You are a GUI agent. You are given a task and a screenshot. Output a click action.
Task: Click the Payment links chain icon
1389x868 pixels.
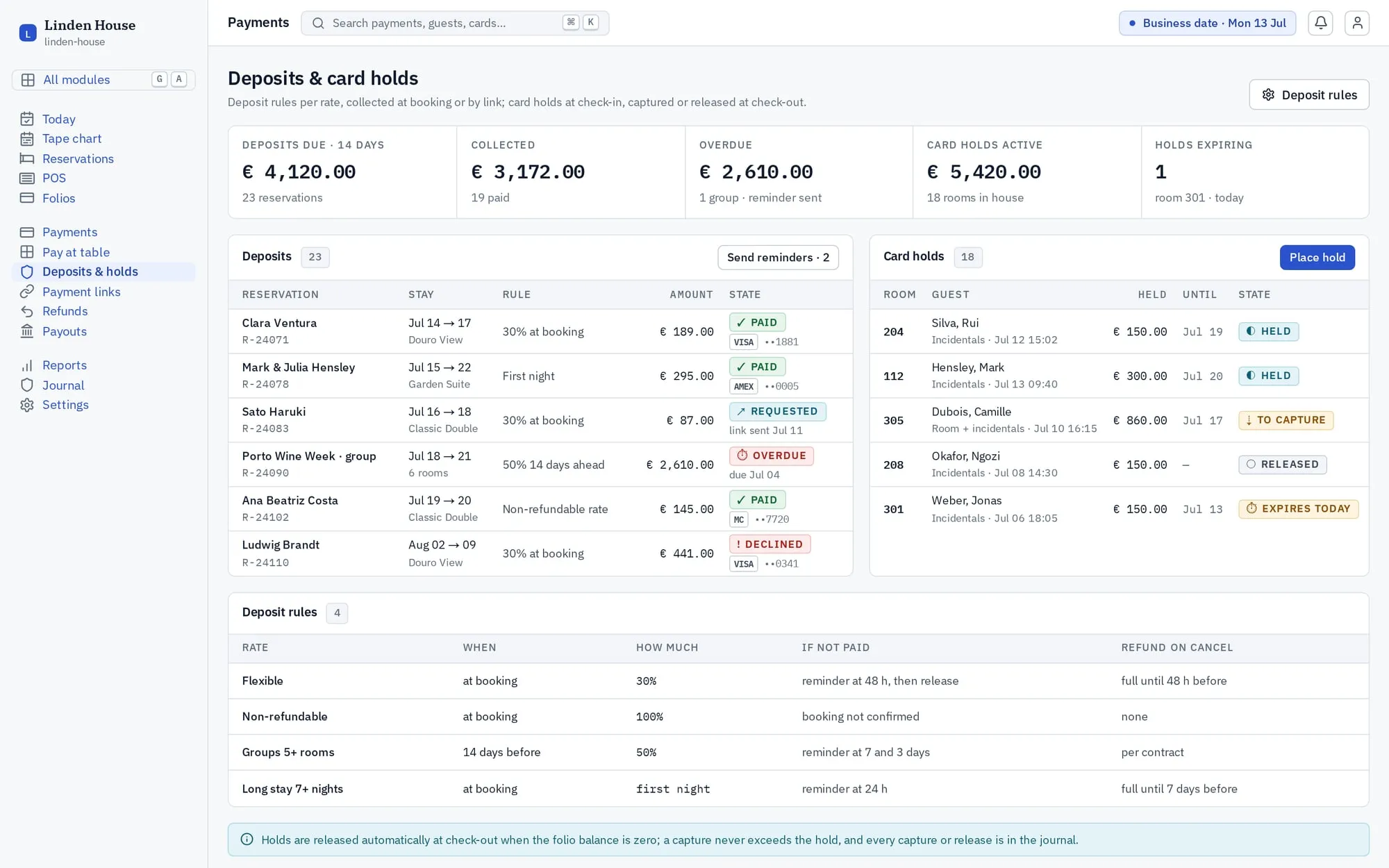(27, 292)
